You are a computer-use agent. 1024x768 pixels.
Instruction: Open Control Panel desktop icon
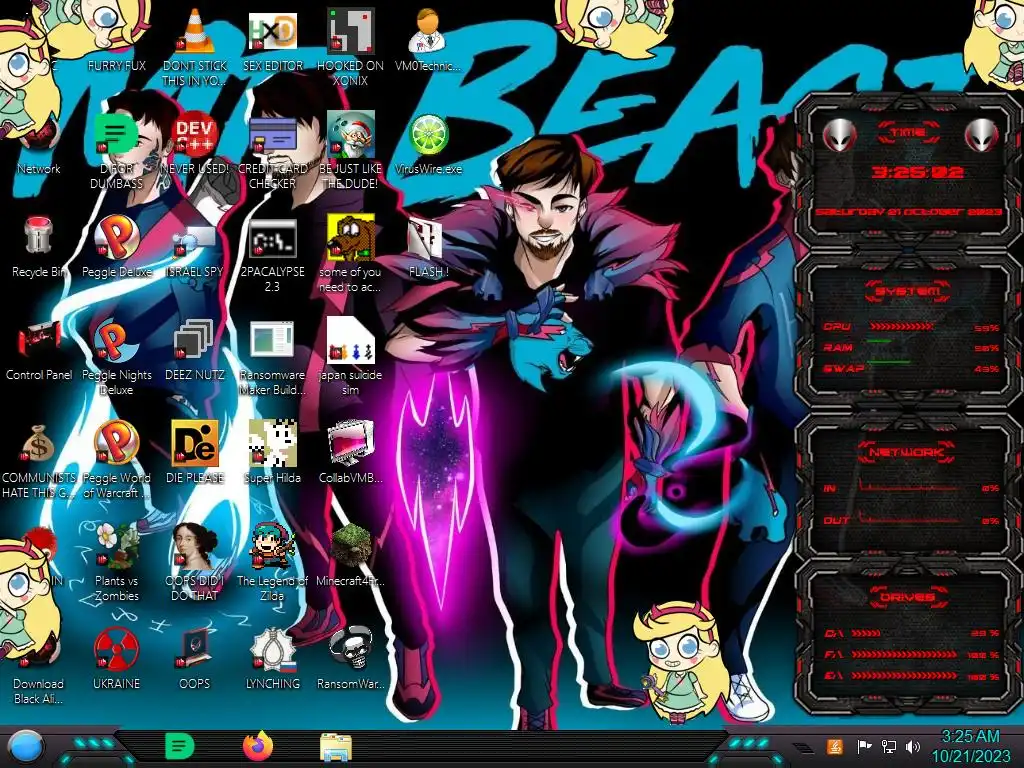39,340
